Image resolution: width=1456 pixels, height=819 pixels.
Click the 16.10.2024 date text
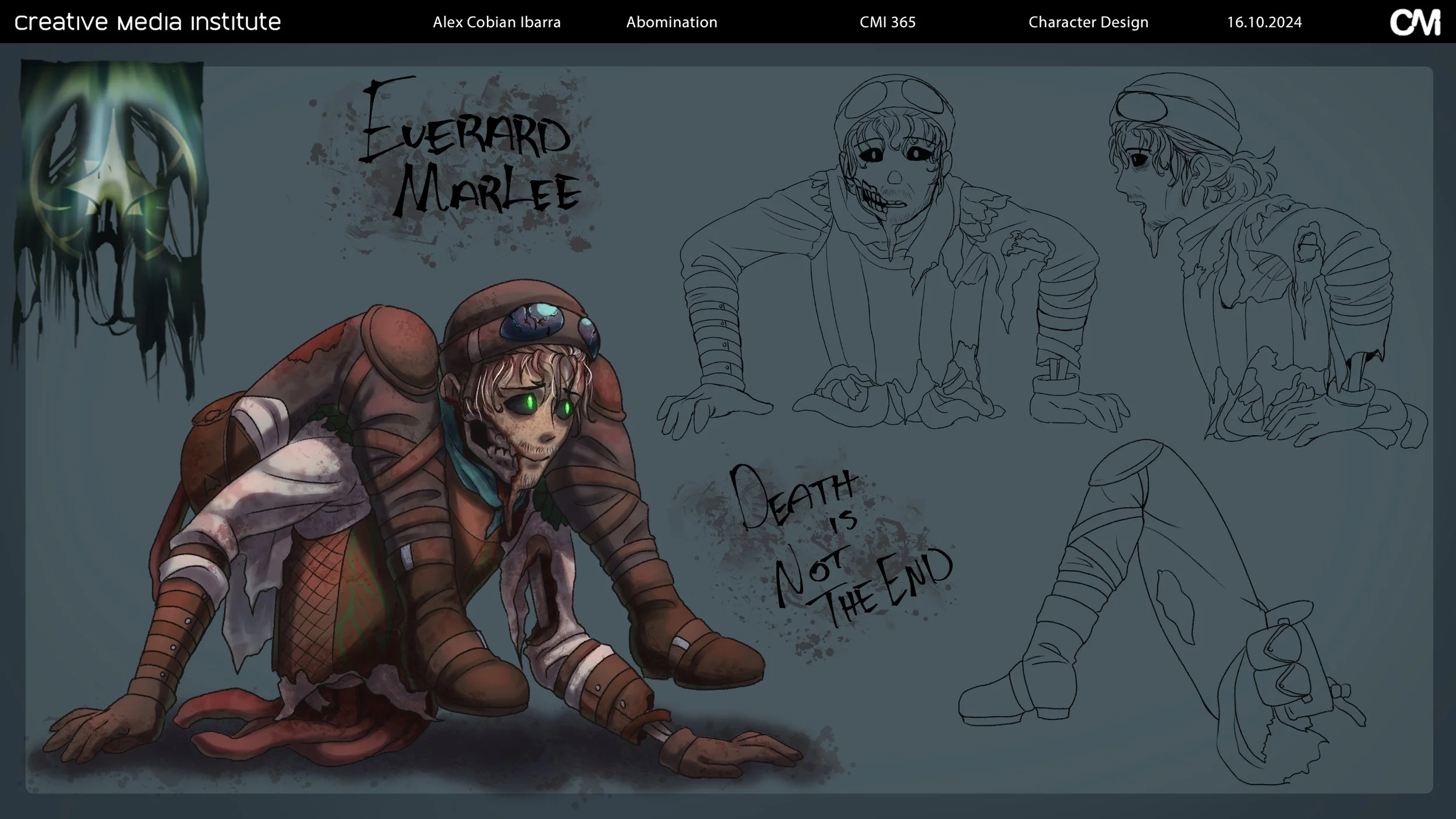(x=1264, y=22)
